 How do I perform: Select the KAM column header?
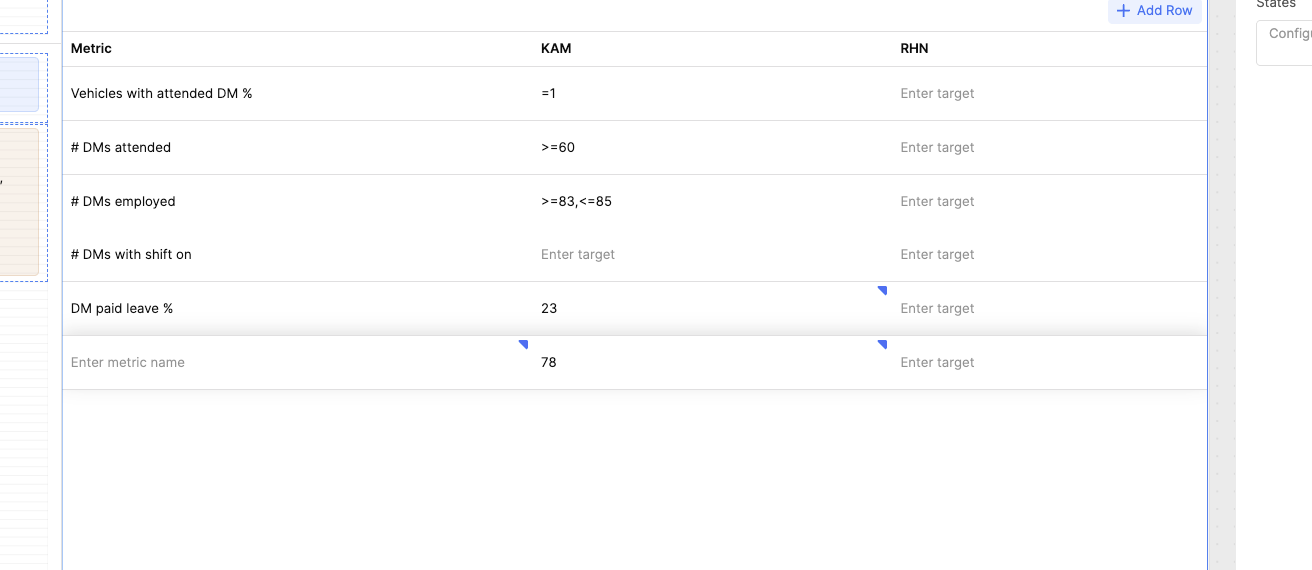[556, 49]
